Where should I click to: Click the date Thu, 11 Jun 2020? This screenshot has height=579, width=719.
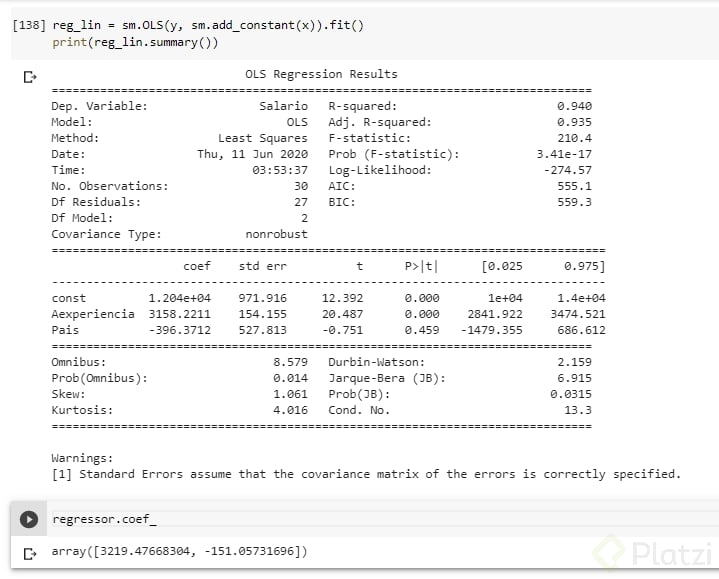click(252, 154)
